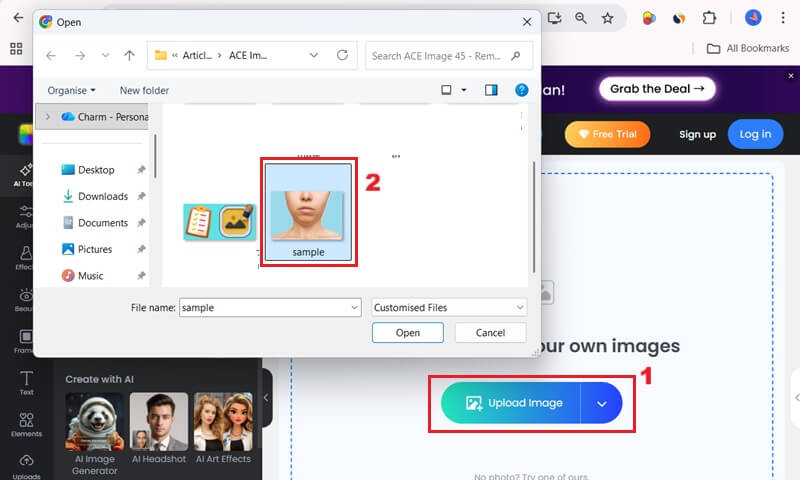Refresh the folder in Open dialog

coord(342,55)
